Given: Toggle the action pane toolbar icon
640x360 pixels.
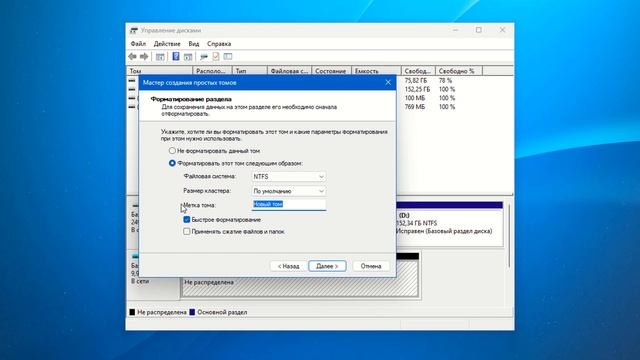Looking at the screenshot, I should click(188, 56).
